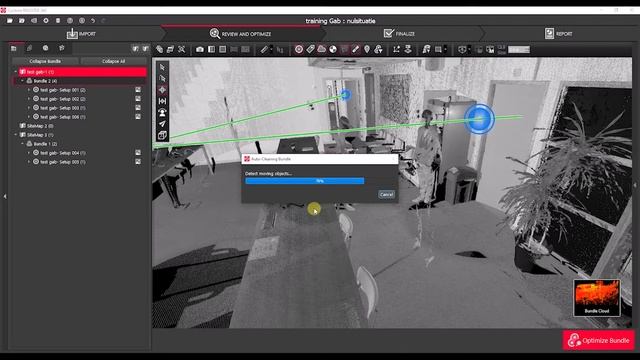Collapse the test gab-1 node
The height and width of the screenshot is (360, 640).
point(16,72)
